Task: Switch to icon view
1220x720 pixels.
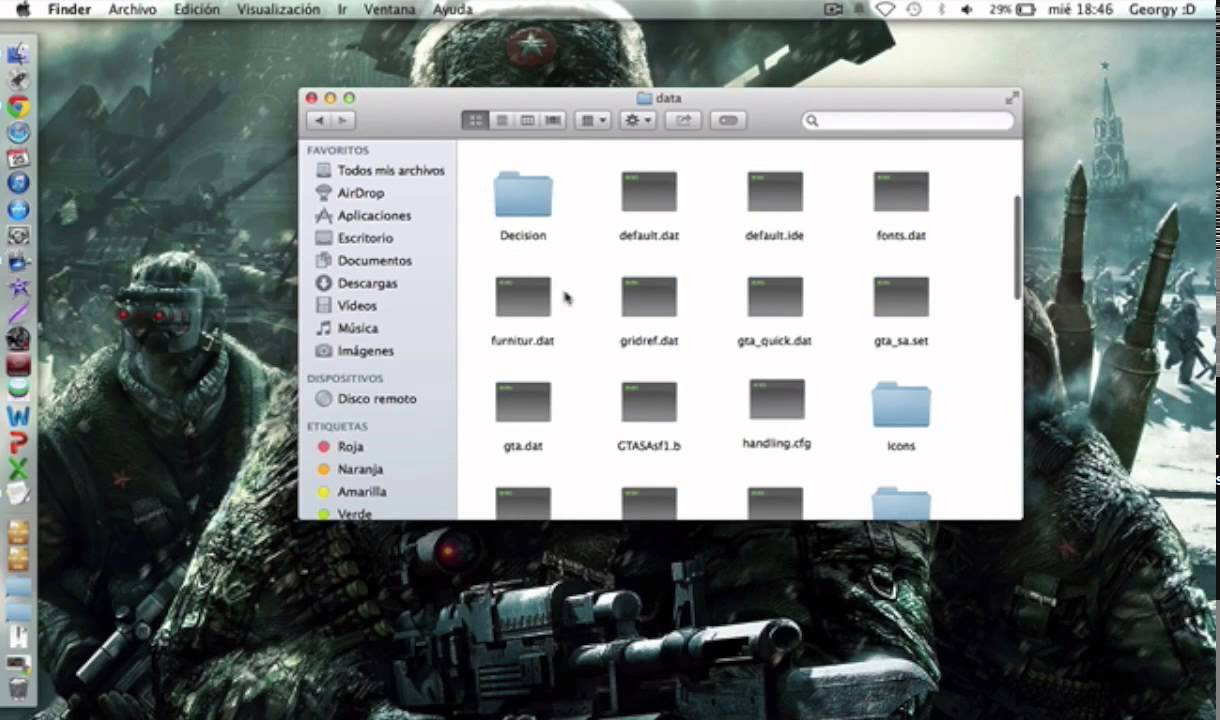Action: [475, 120]
